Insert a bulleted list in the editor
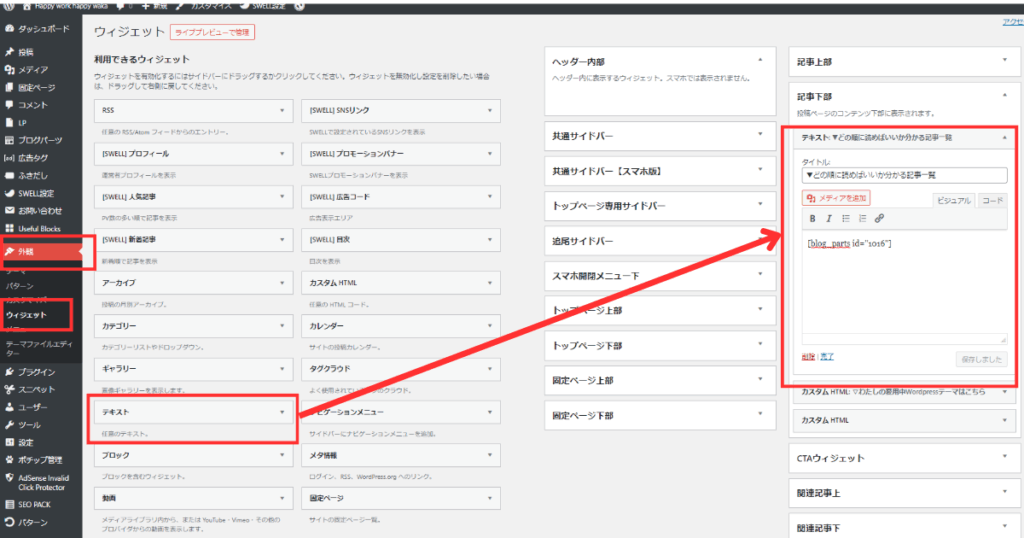 (845, 218)
